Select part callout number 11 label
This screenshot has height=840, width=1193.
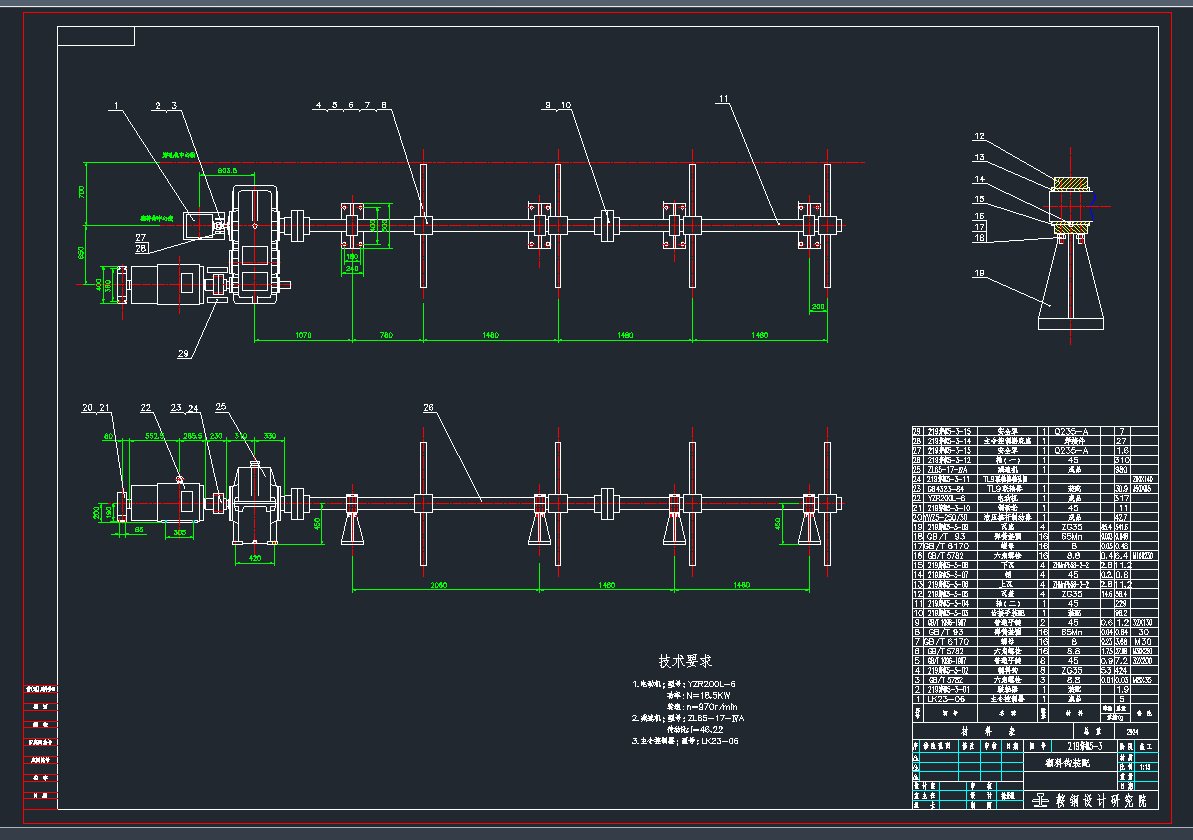click(723, 98)
